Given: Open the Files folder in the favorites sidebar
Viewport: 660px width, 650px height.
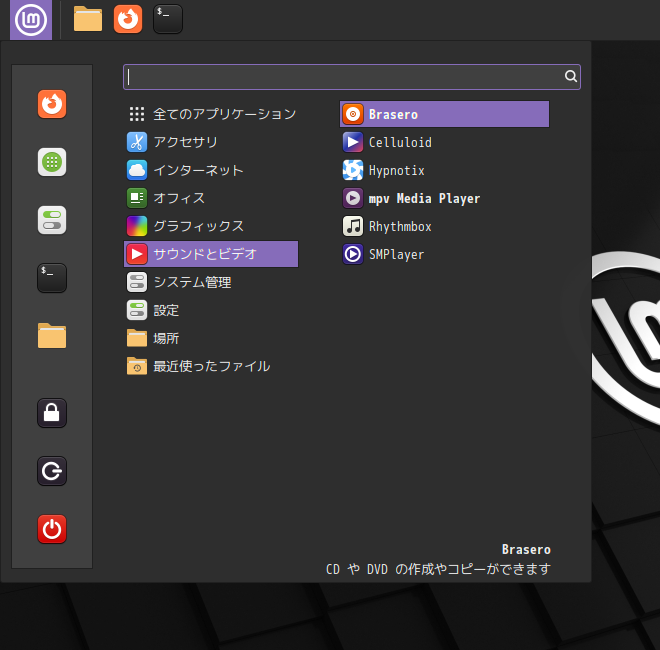Looking at the screenshot, I should (x=52, y=336).
